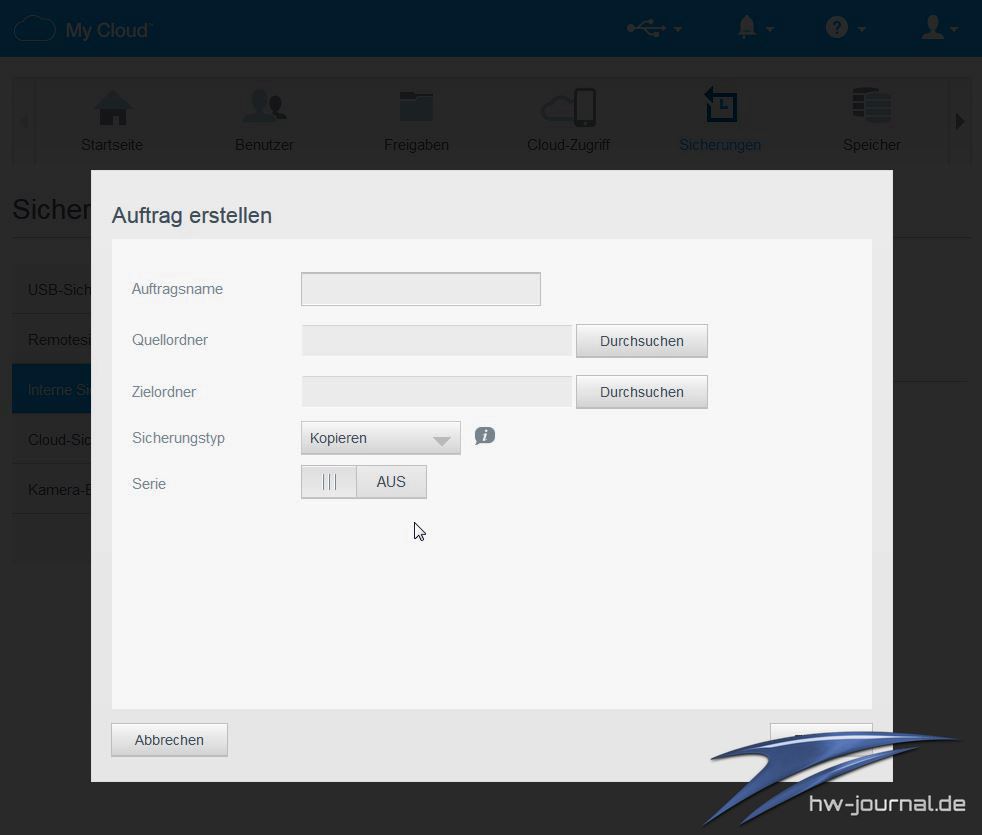Toggle the Serie switch from AUS
Viewport: 982px width, 835px height.
tap(364, 482)
